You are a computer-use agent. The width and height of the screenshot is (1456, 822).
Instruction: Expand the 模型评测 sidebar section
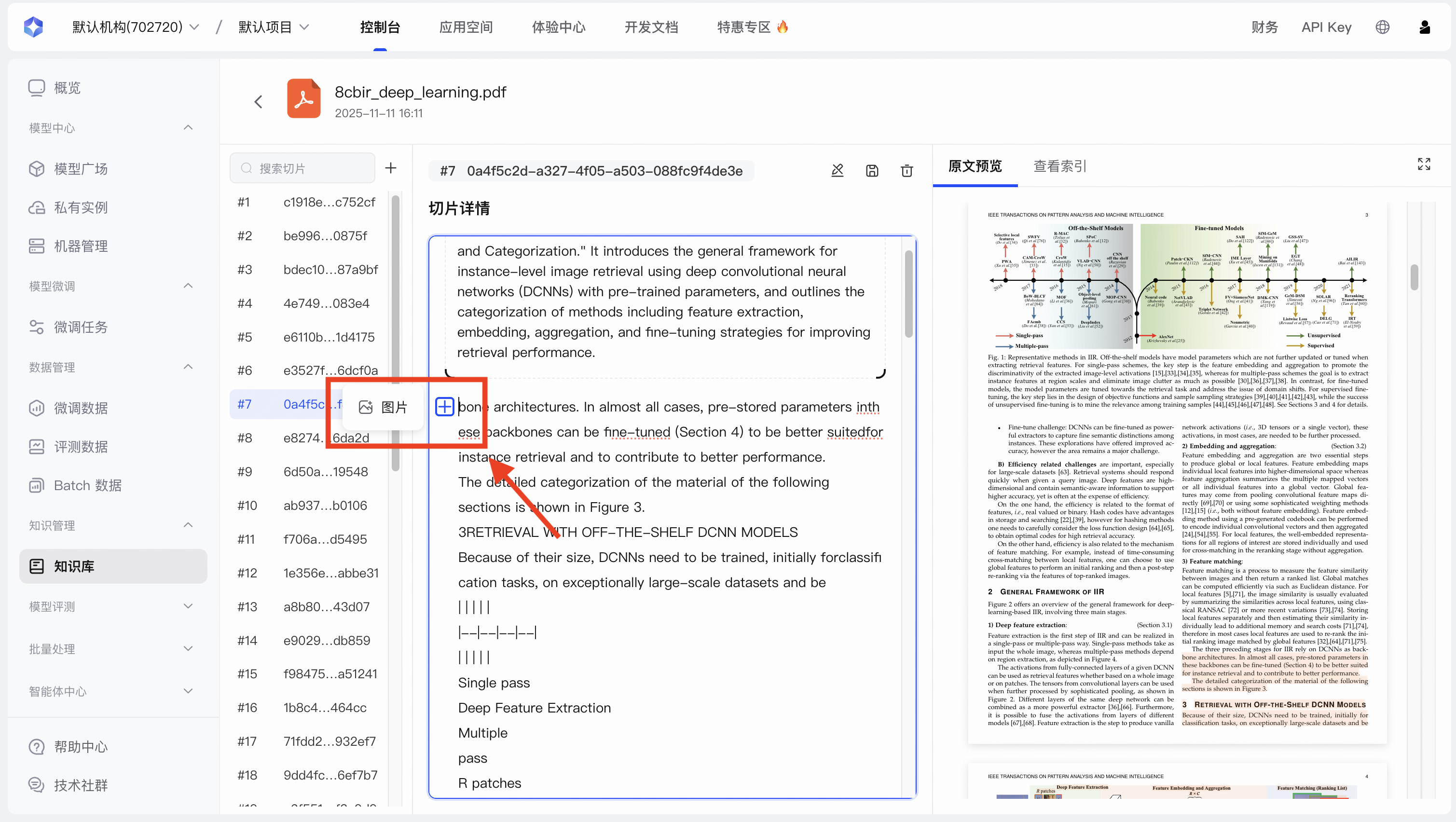188,606
